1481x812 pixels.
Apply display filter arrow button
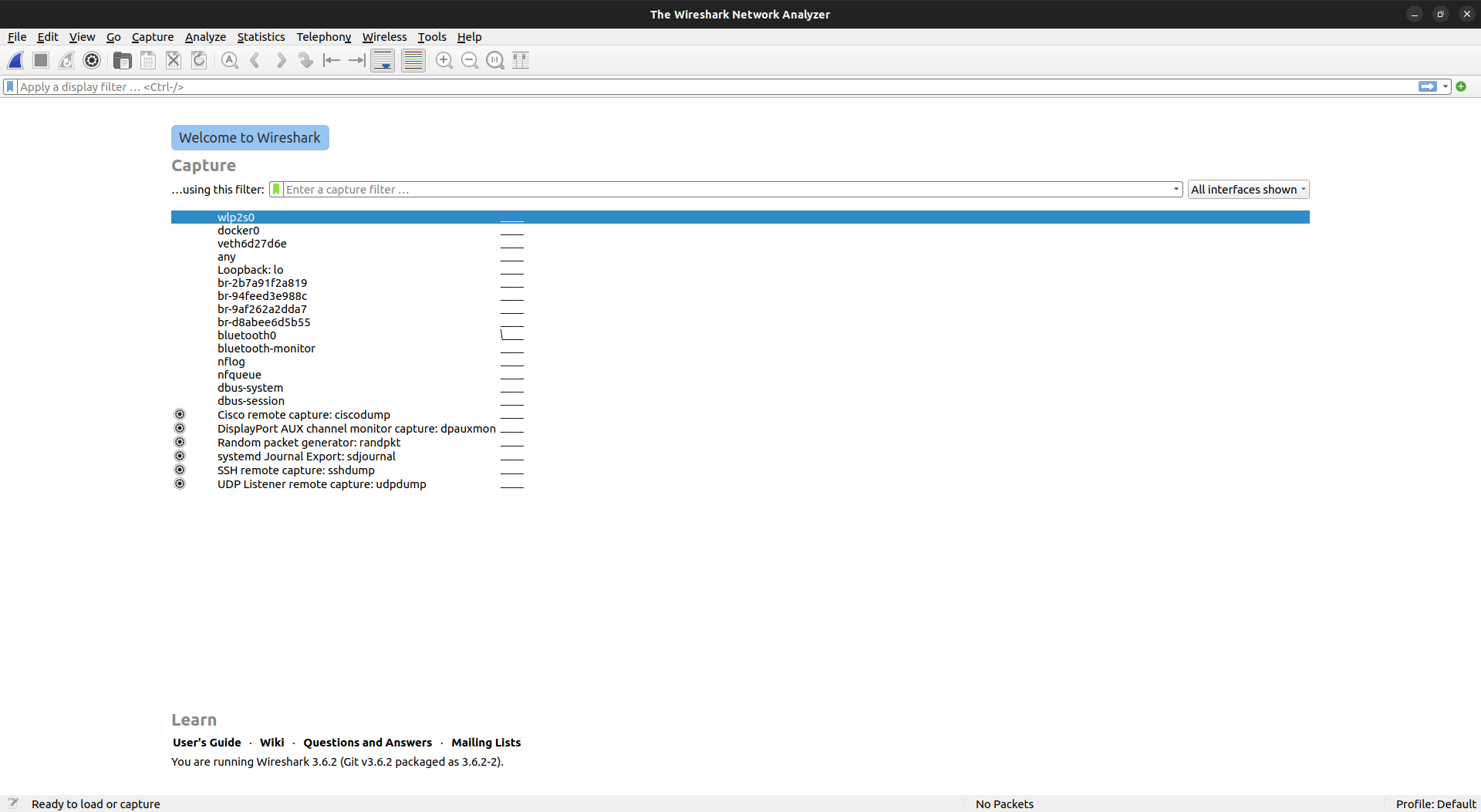pos(1428,86)
